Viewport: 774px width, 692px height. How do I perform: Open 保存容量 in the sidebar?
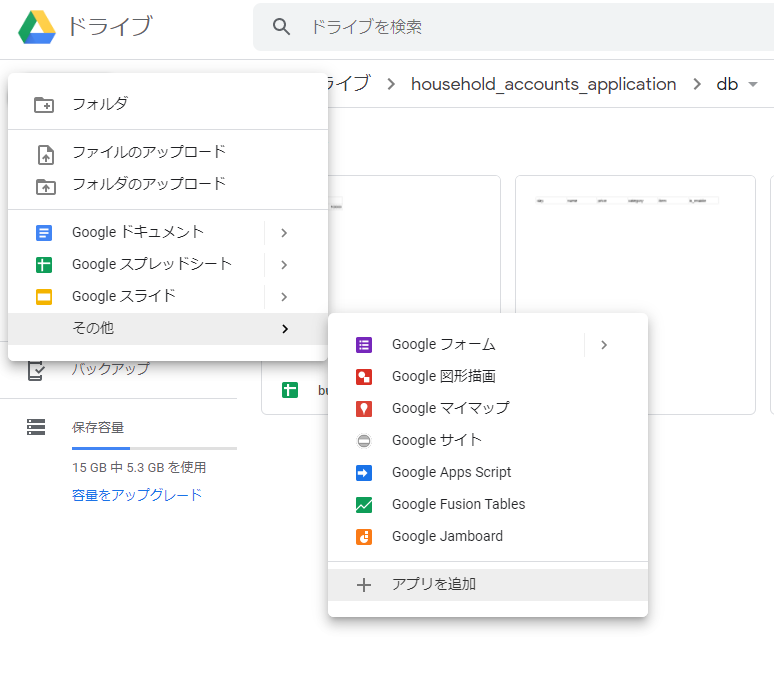pyautogui.click(x=98, y=427)
